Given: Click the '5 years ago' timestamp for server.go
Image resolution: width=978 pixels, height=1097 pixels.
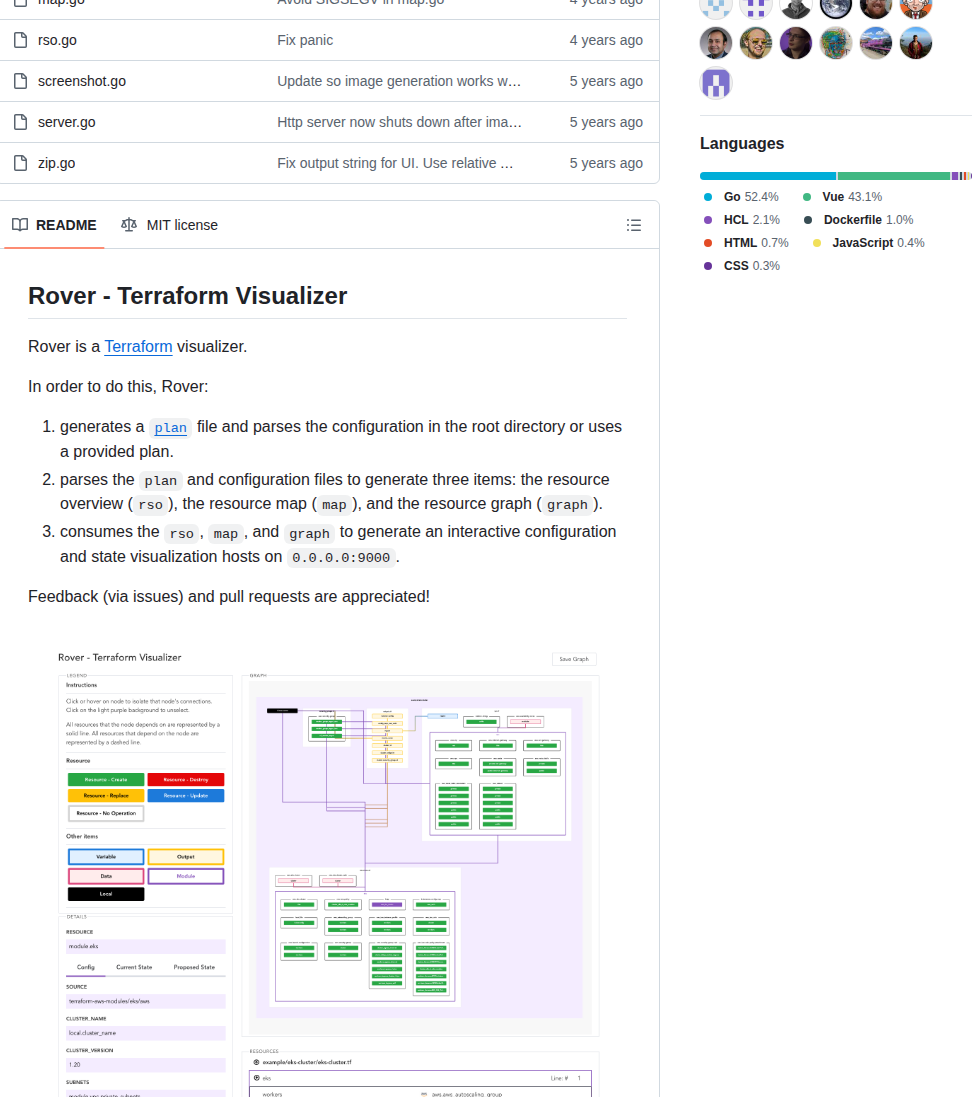Looking at the screenshot, I should tap(606, 122).
